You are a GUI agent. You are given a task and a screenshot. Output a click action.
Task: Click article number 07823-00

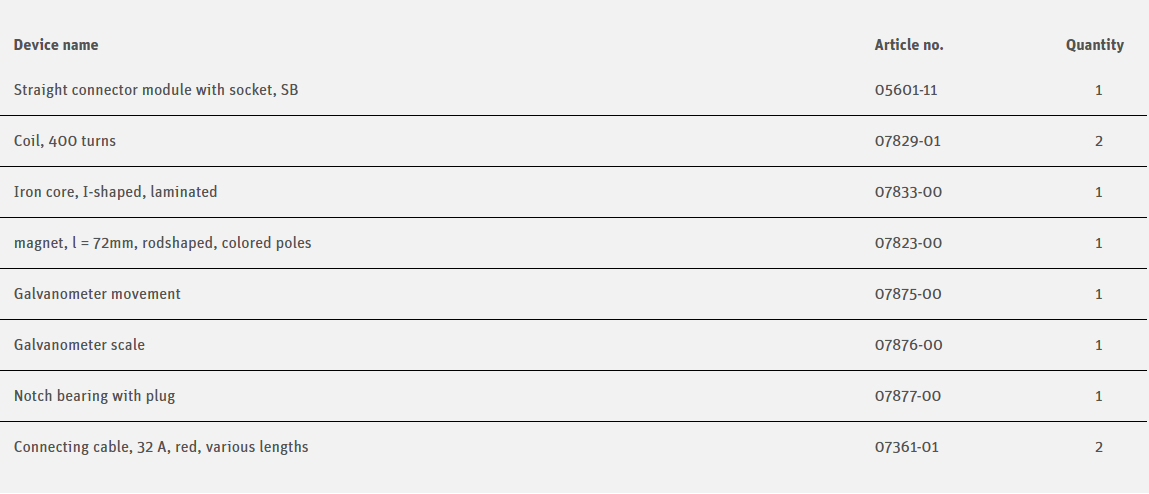[x=908, y=243]
